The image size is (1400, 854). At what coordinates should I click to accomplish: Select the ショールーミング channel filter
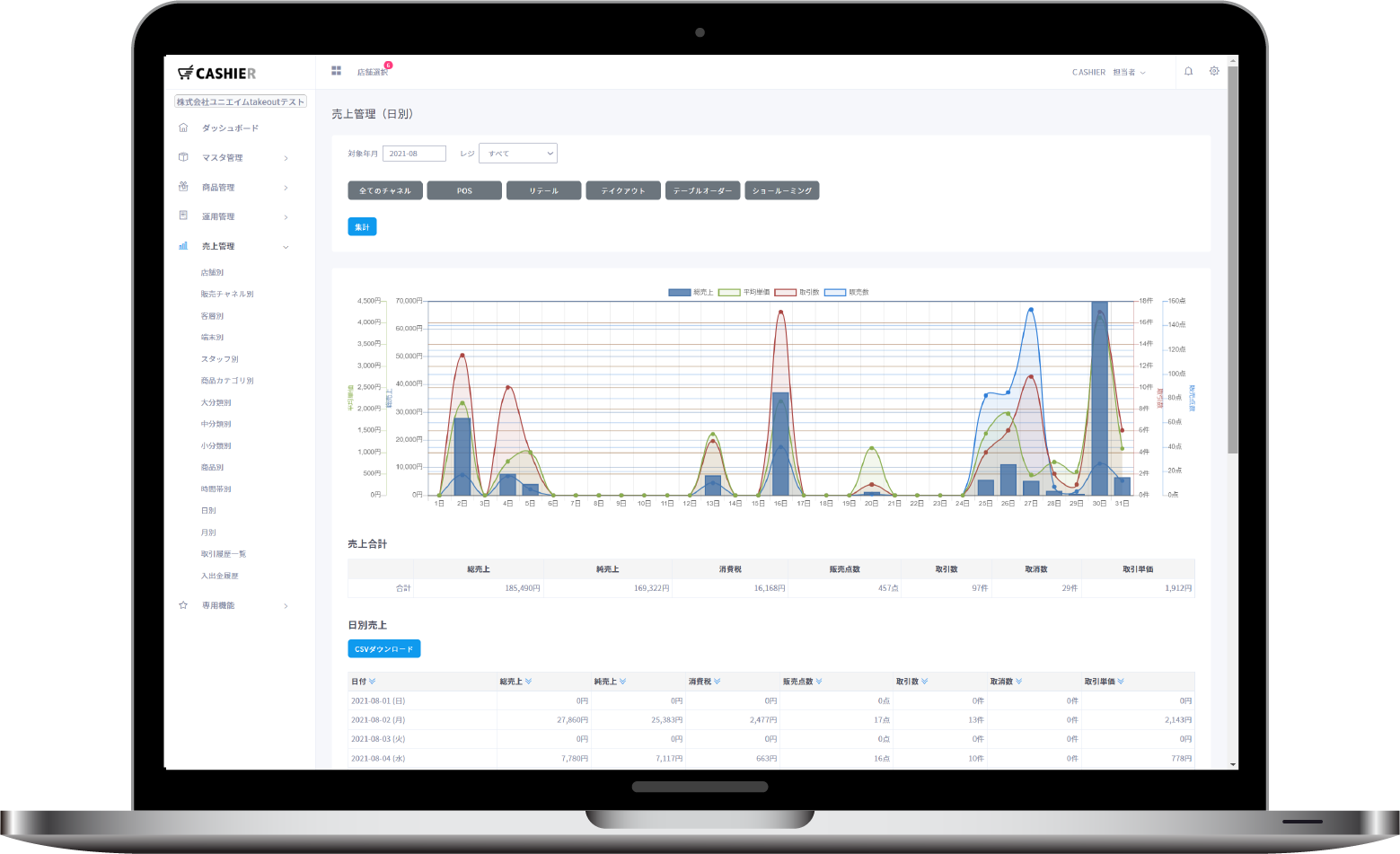pyautogui.click(x=782, y=190)
